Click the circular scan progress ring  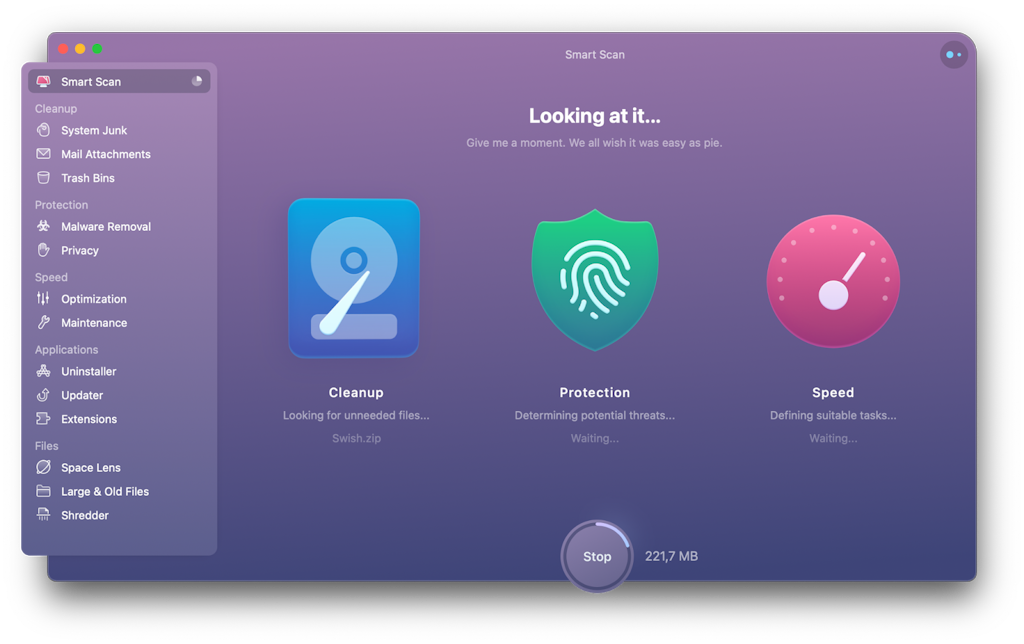pos(597,556)
